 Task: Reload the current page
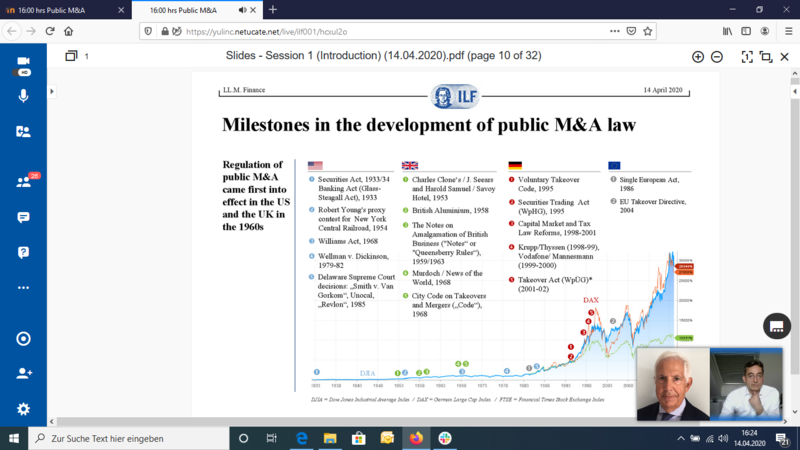49,31
